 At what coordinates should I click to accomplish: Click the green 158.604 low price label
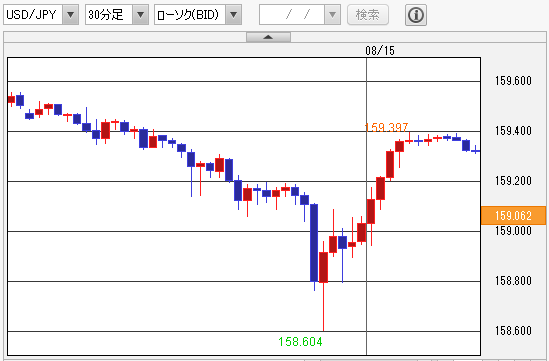pyautogui.click(x=300, y=341)
